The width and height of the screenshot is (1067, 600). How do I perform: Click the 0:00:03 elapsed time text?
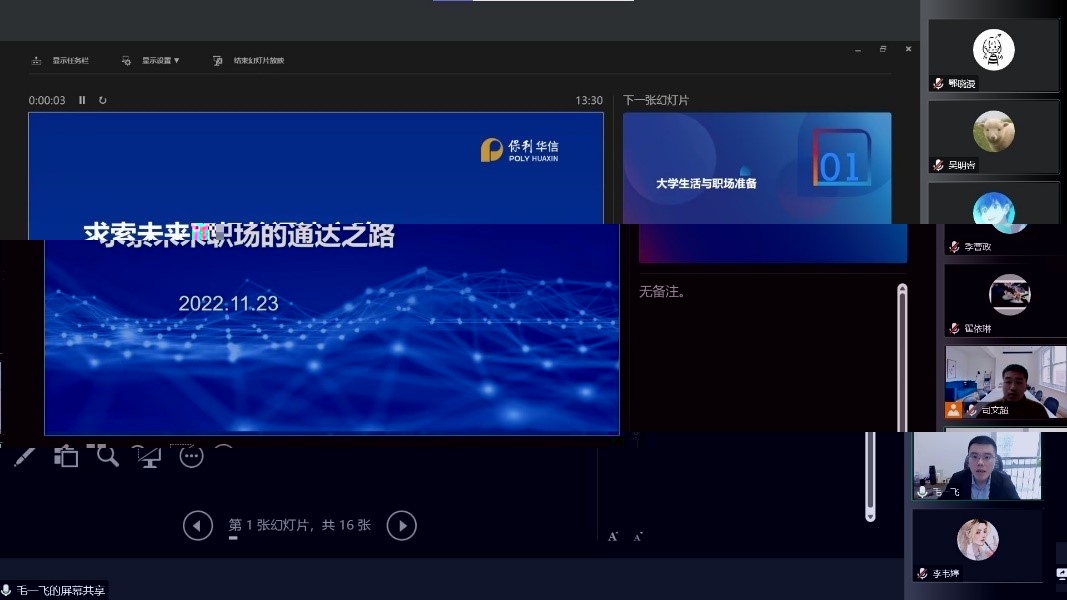[47, 100]
